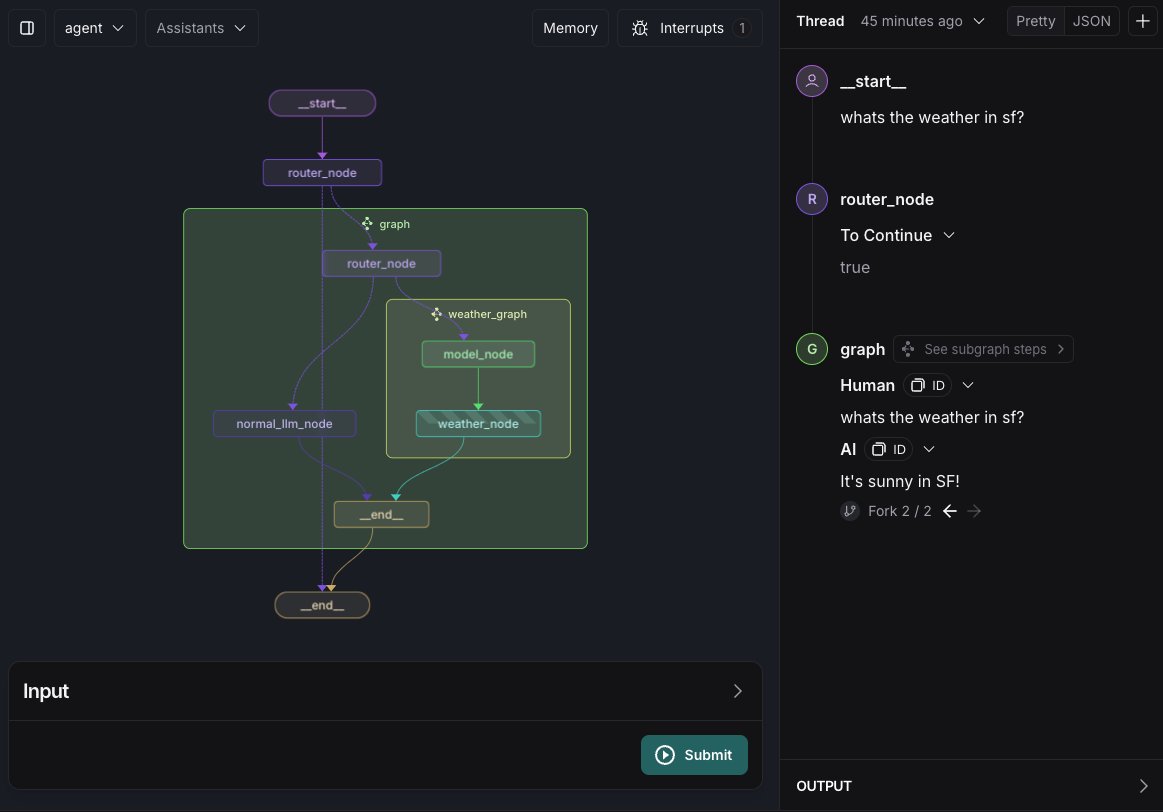Open the agent graph dropdown
The image size is (1163, 812).
[94, 28]
